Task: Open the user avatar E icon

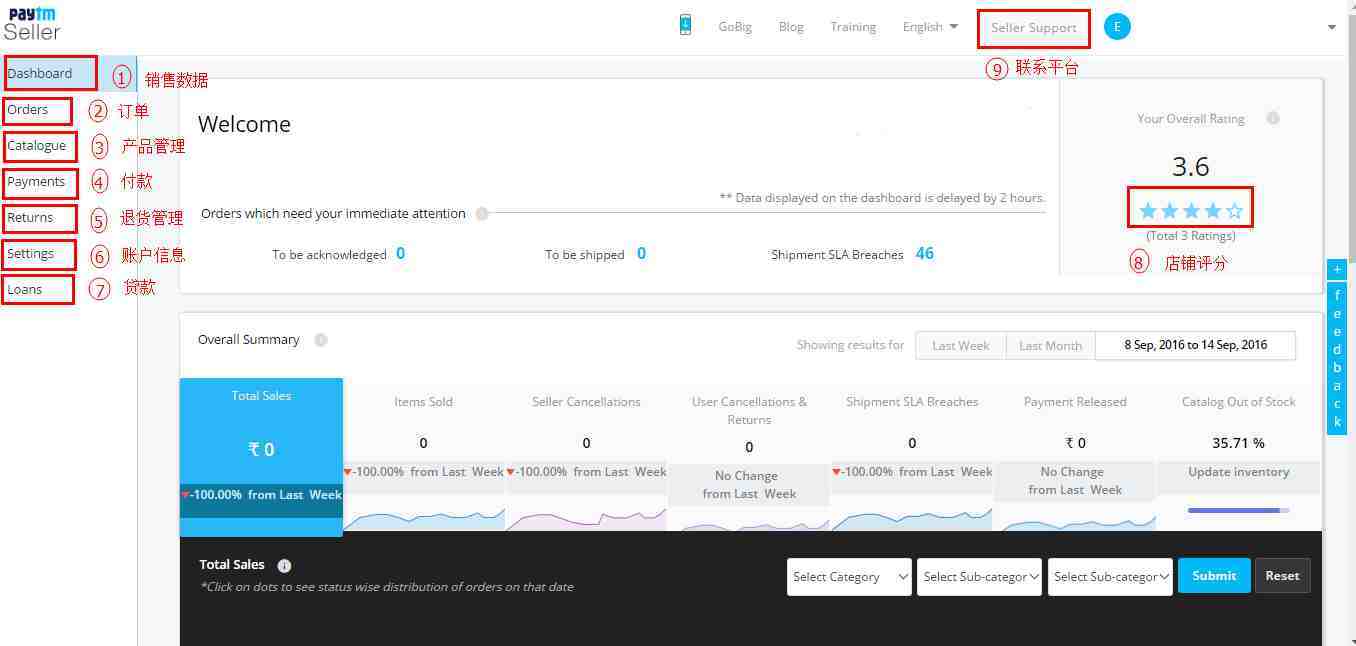Action: pos(1117,27)
